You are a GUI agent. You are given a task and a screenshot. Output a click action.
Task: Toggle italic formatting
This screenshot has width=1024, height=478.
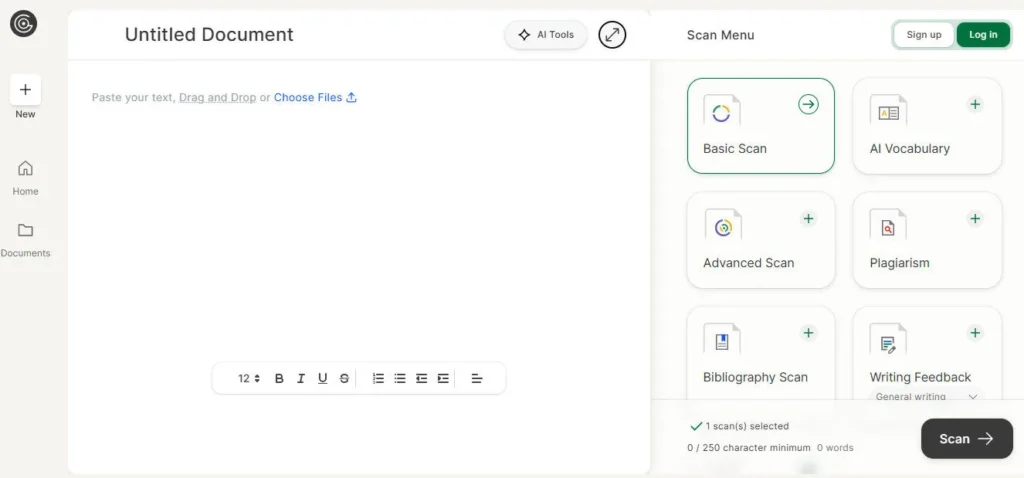point(300,378)
